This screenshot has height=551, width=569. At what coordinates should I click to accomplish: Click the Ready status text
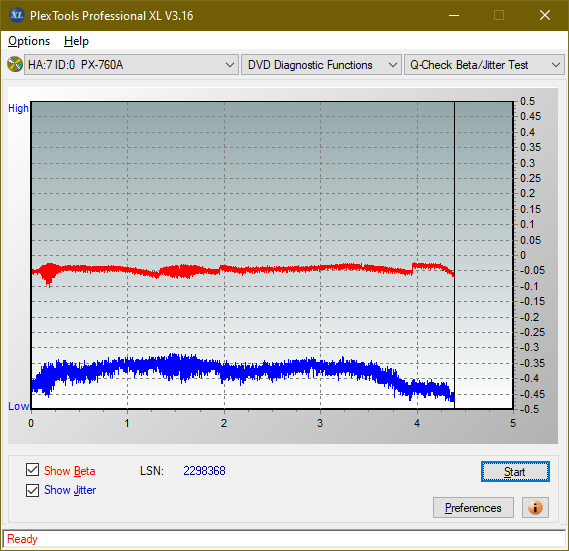point(22,539)
